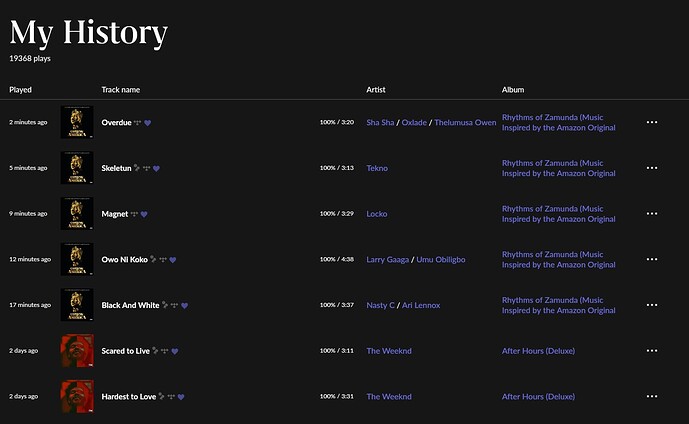
Task: Open After Hours (Deluxe) in Hardest to Love row
Action: coord(538,397)
